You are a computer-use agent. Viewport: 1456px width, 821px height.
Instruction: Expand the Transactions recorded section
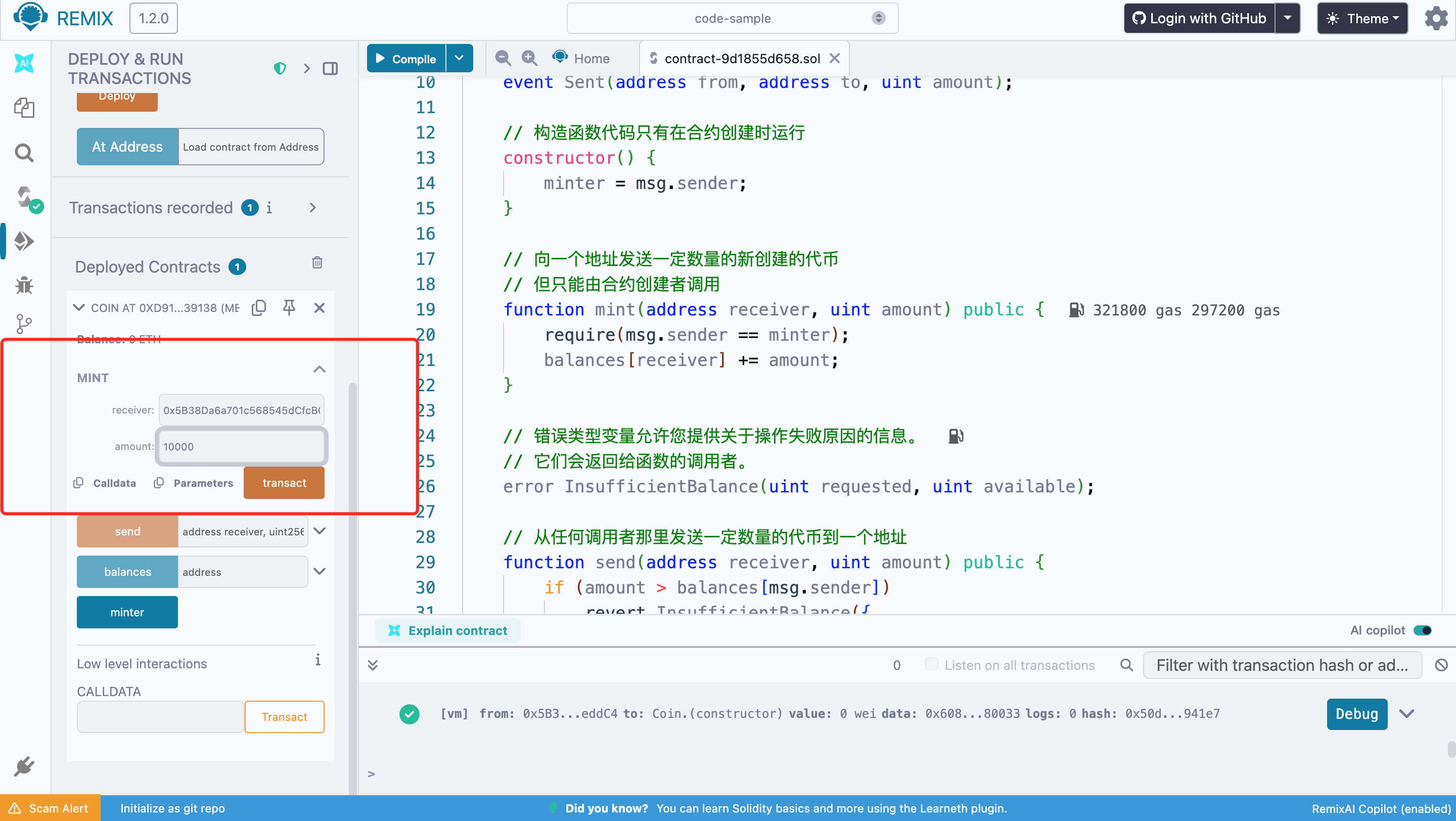click(312, 208)
